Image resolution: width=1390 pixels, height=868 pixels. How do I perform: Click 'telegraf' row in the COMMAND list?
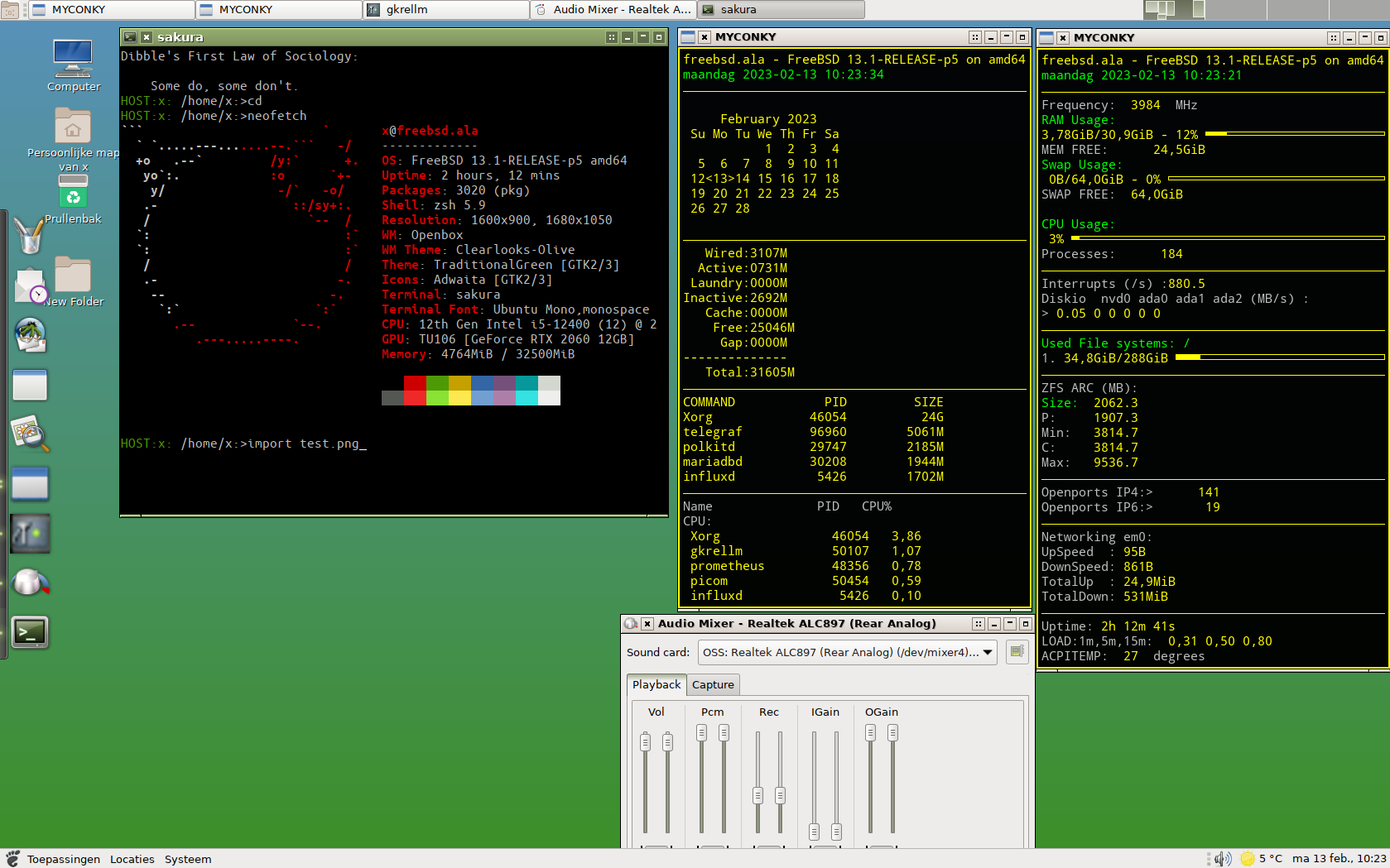813,432
